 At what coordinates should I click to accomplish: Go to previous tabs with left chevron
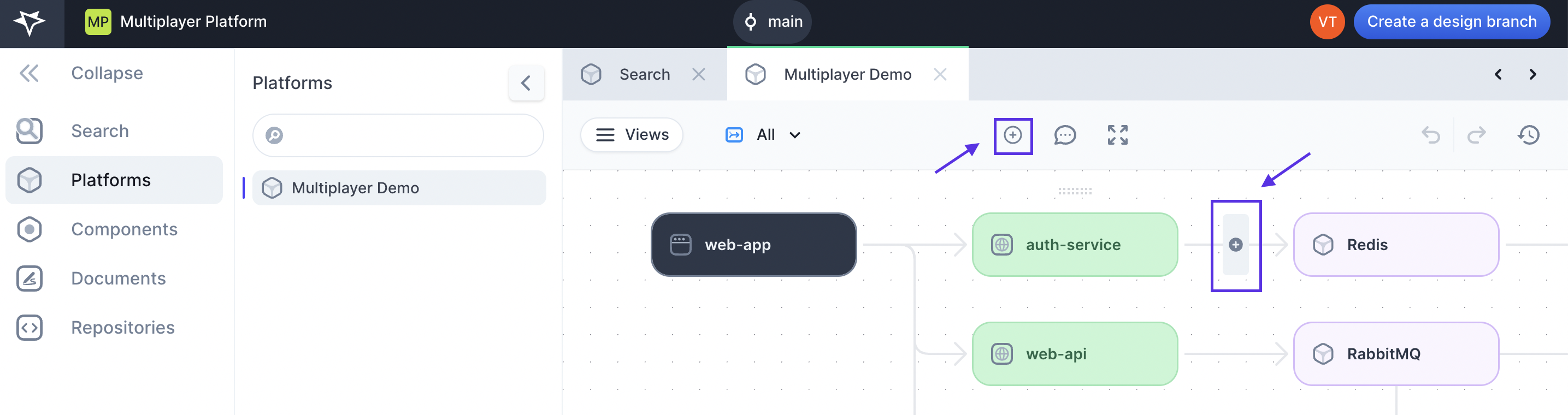pyautogui.click(x=1498, y=74)
